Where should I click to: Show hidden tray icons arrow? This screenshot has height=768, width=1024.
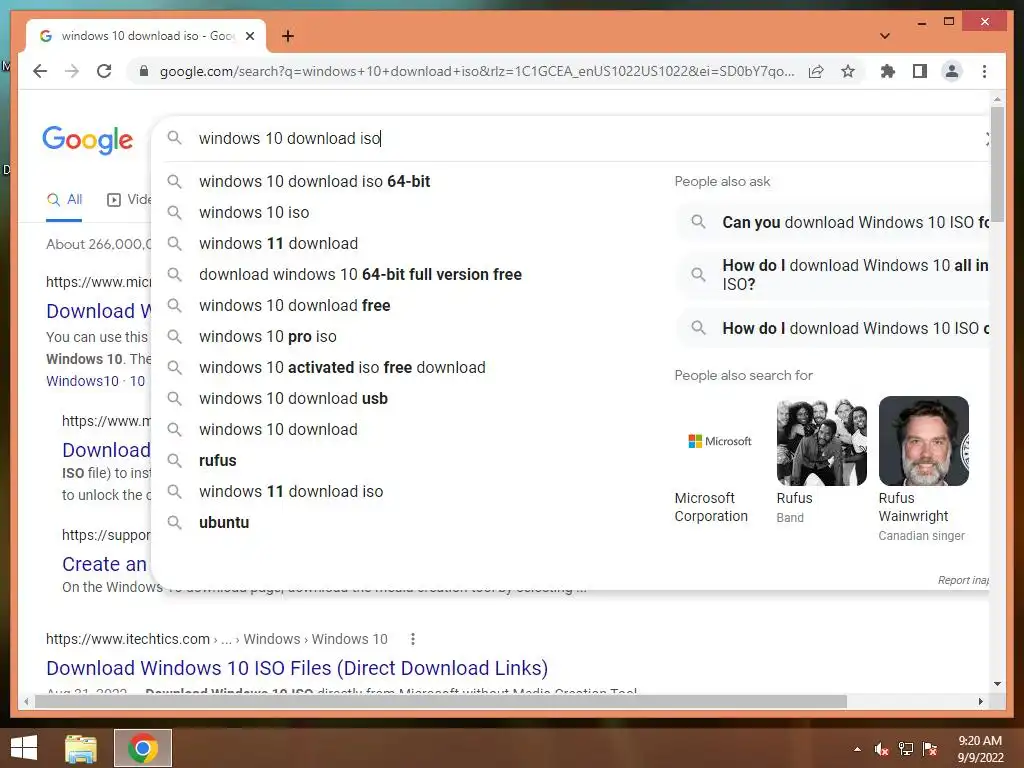pos(857,749)
